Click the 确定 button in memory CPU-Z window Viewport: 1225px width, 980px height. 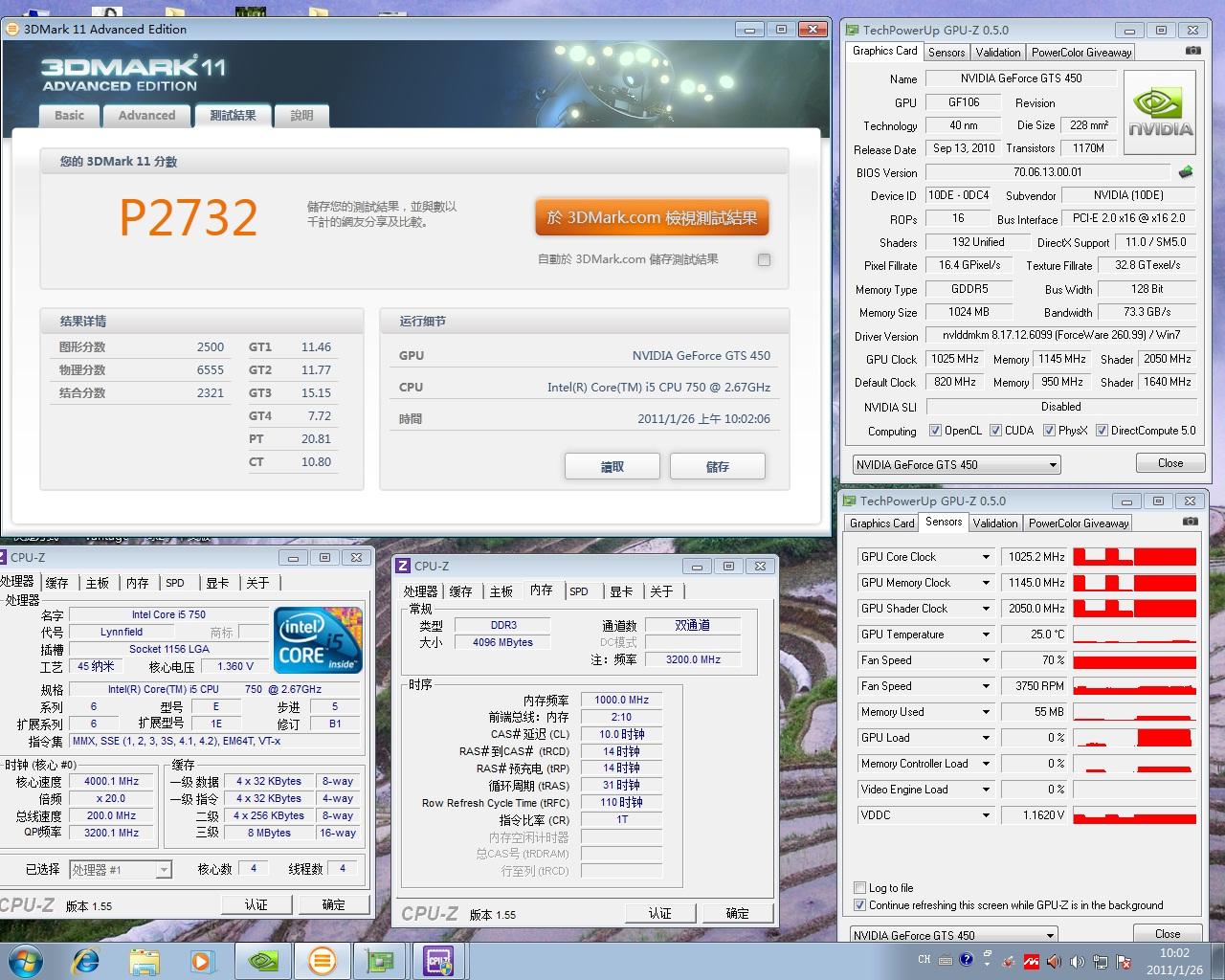tap(738, 913)
